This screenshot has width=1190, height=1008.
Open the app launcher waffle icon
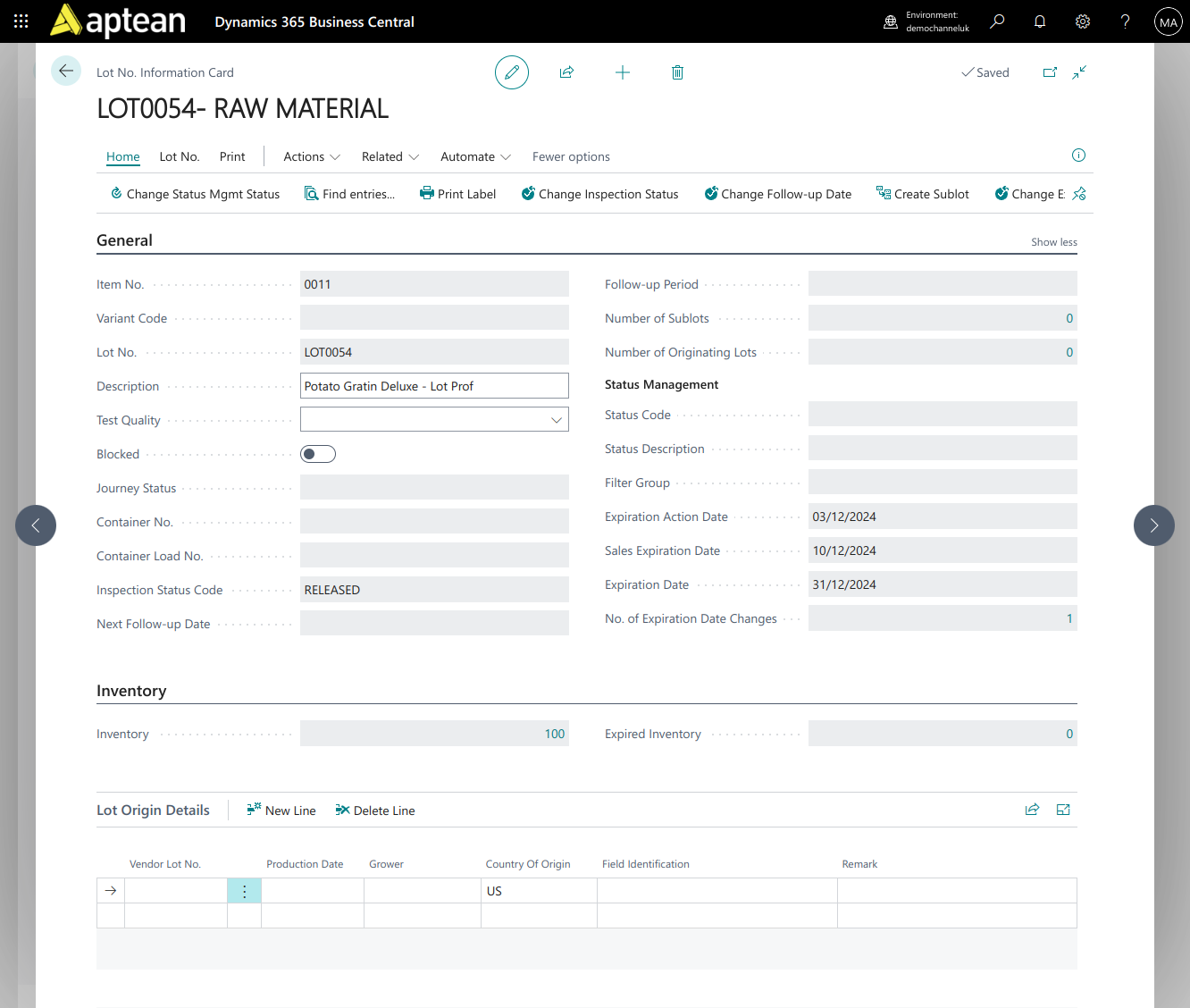click(x=21, y=21)
